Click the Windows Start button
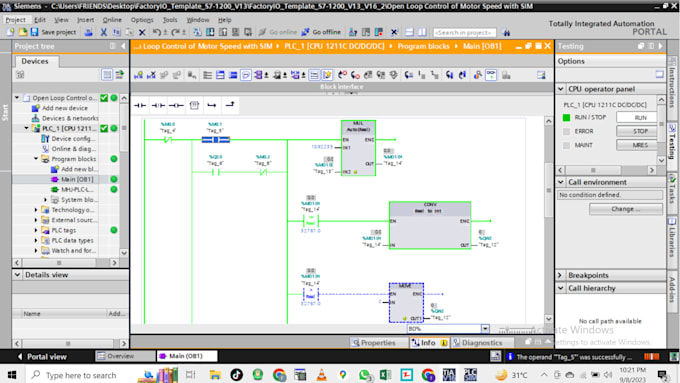 click(12, 375)
